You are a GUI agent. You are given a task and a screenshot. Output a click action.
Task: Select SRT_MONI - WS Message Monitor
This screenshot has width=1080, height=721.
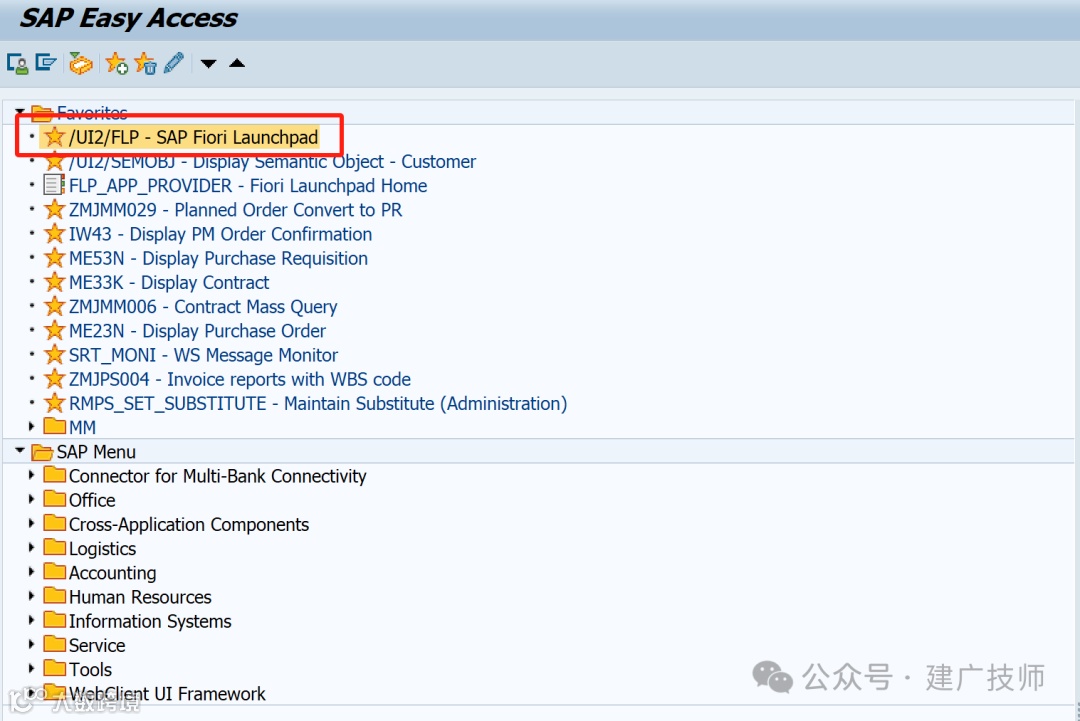point(203,355)
